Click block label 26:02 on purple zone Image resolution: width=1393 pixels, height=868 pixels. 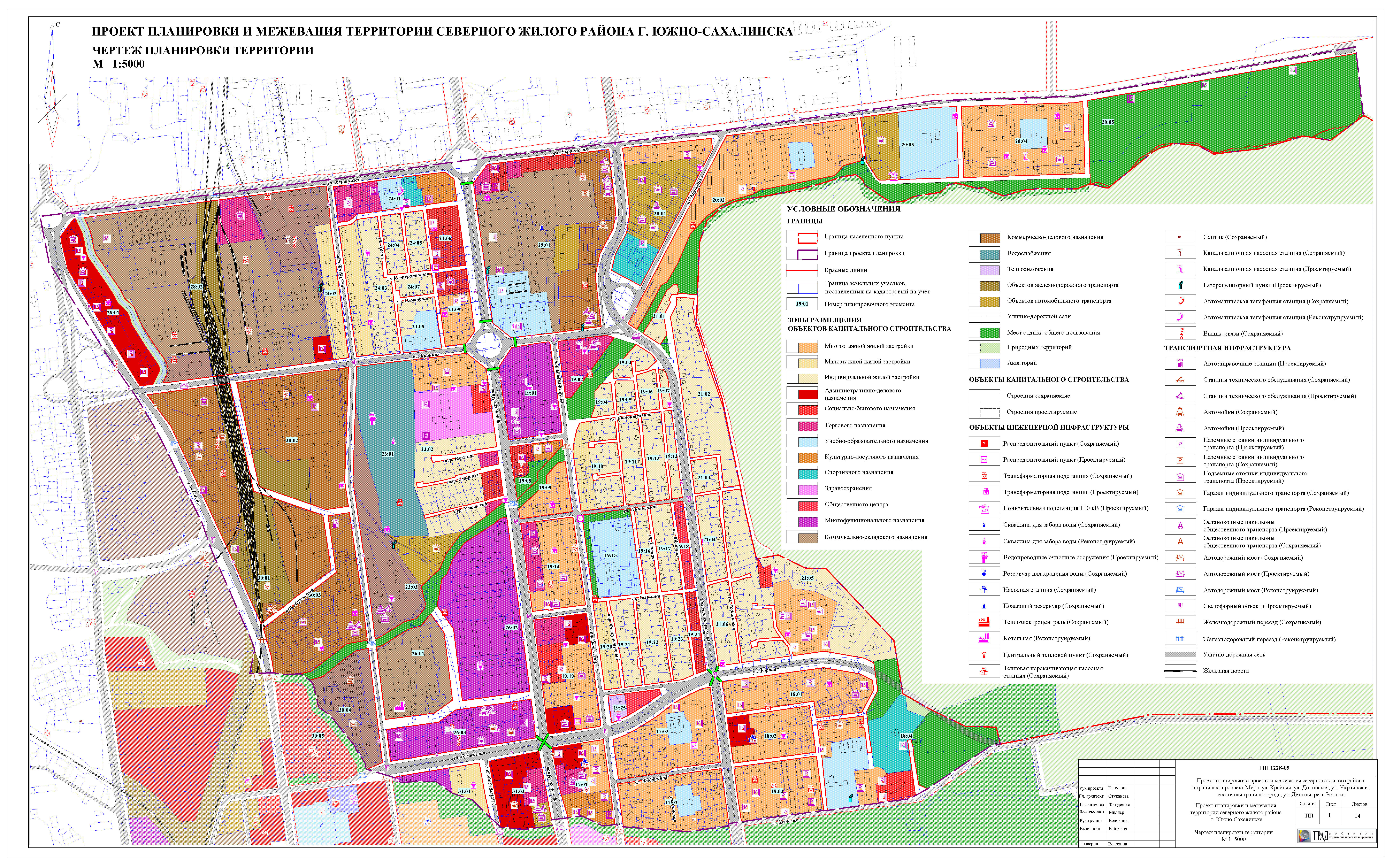click(x=511, y=628)
